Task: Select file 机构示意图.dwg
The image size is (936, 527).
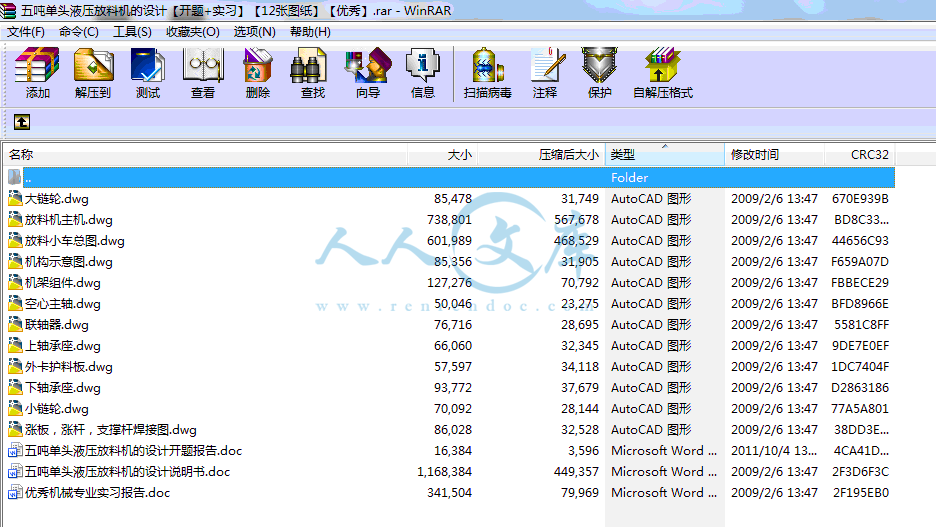Action: [69, 261]
